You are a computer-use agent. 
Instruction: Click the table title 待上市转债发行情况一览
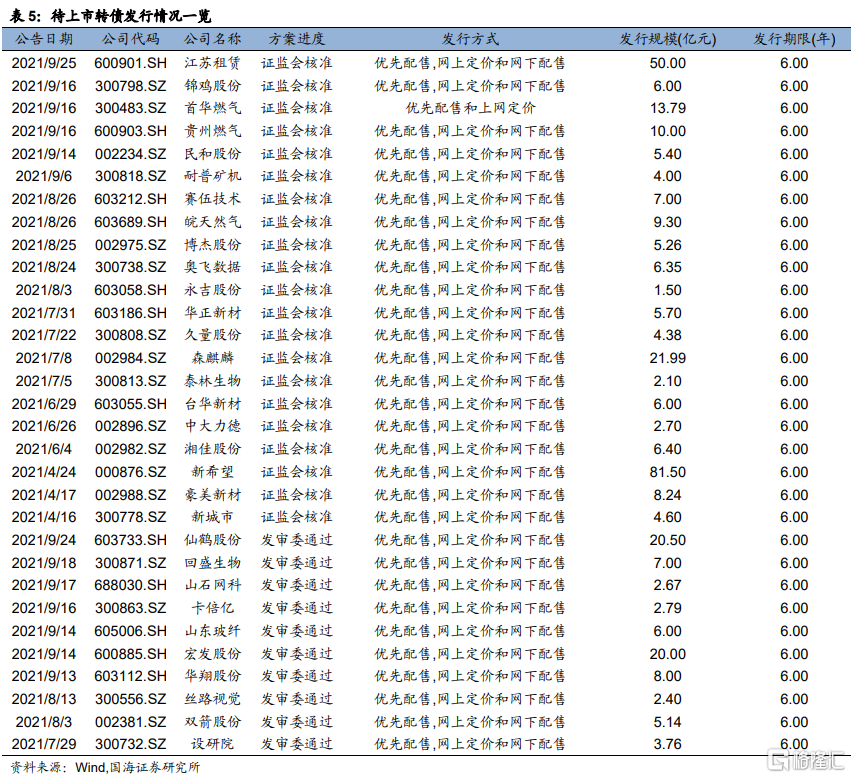[x=131, y=15]
